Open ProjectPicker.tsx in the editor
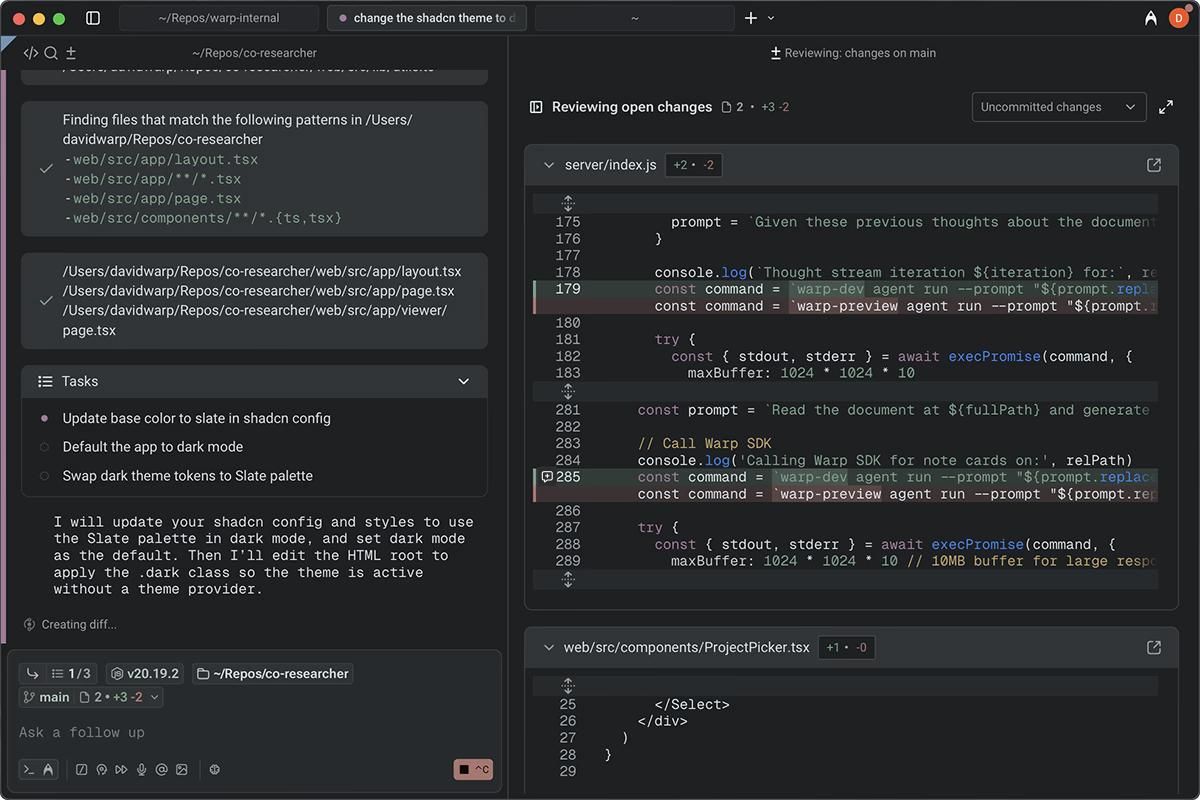This screenshot has width=1200, height=800. [1154, 647]
